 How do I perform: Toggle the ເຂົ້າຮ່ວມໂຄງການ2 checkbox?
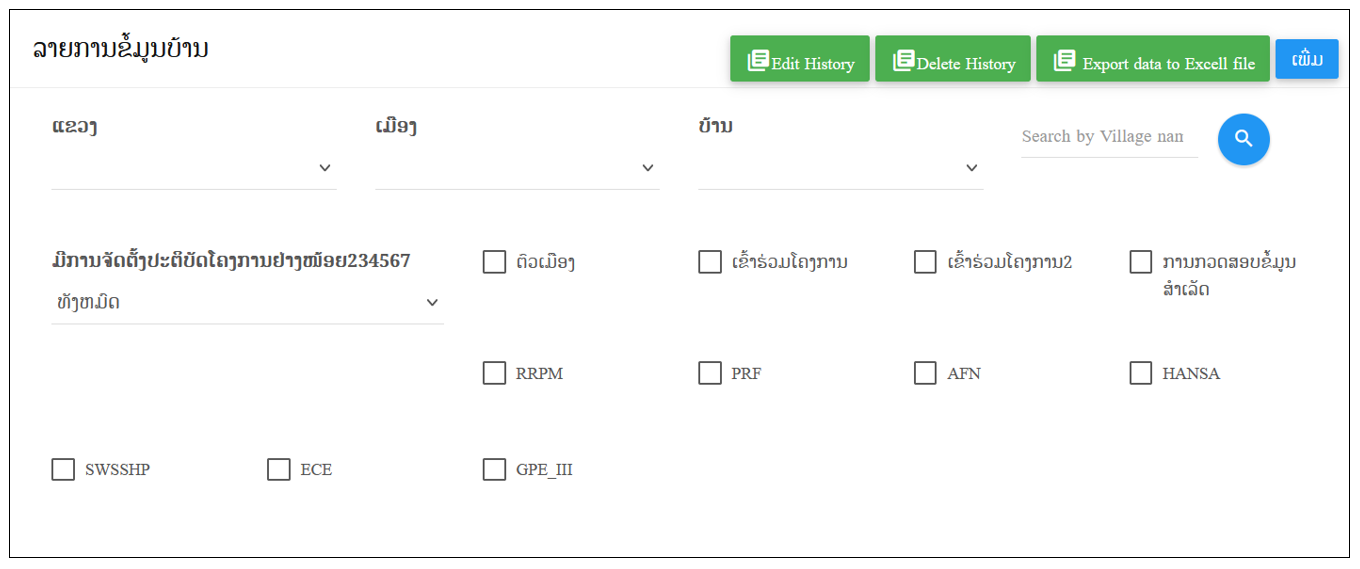[x=925, y=262]
